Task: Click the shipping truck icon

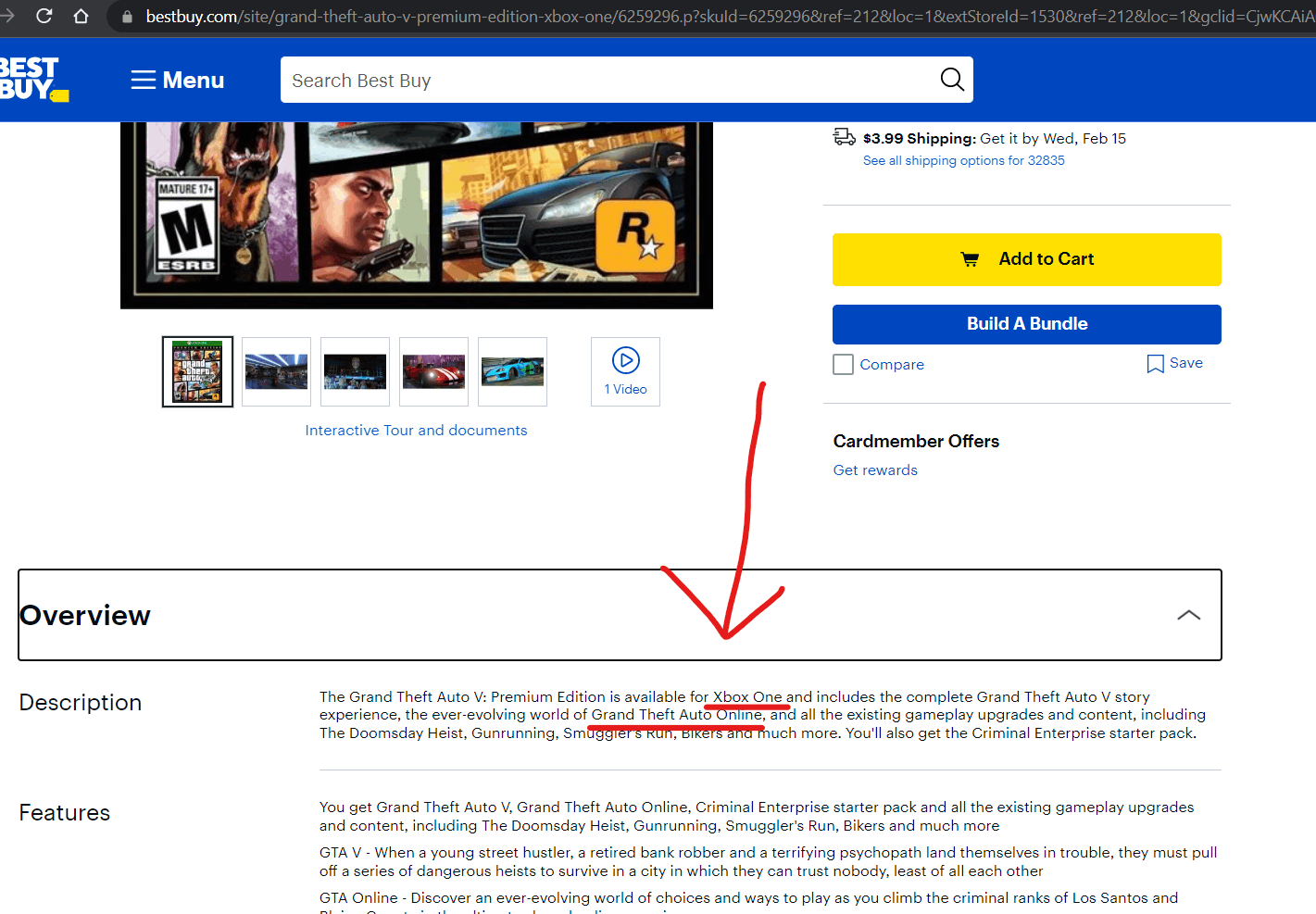Action: (844, 137)
